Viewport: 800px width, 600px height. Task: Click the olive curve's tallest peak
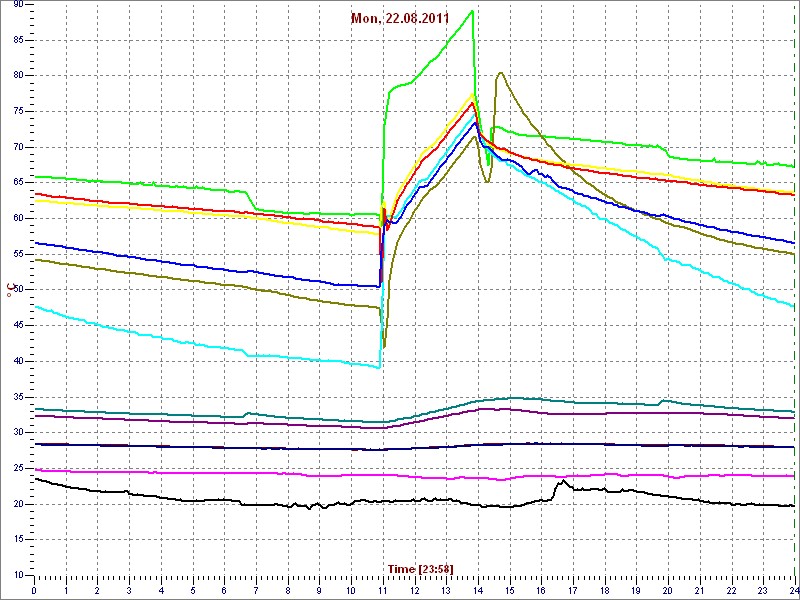(x=501, y=72)
